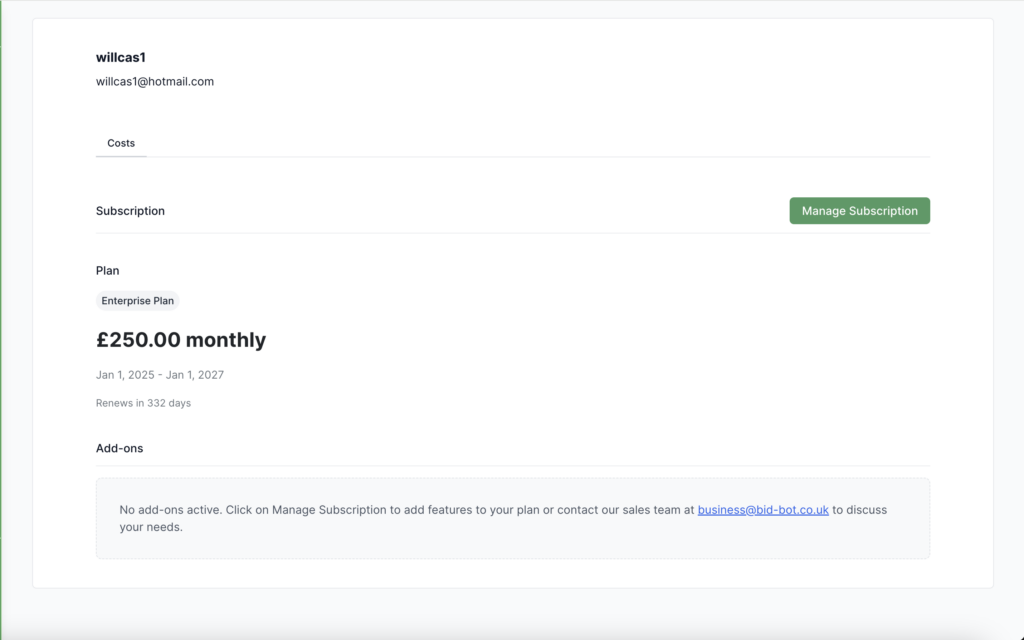1024x640 pixels.
Task: Click the word monthly beside the price
Action: coord(226,340)
